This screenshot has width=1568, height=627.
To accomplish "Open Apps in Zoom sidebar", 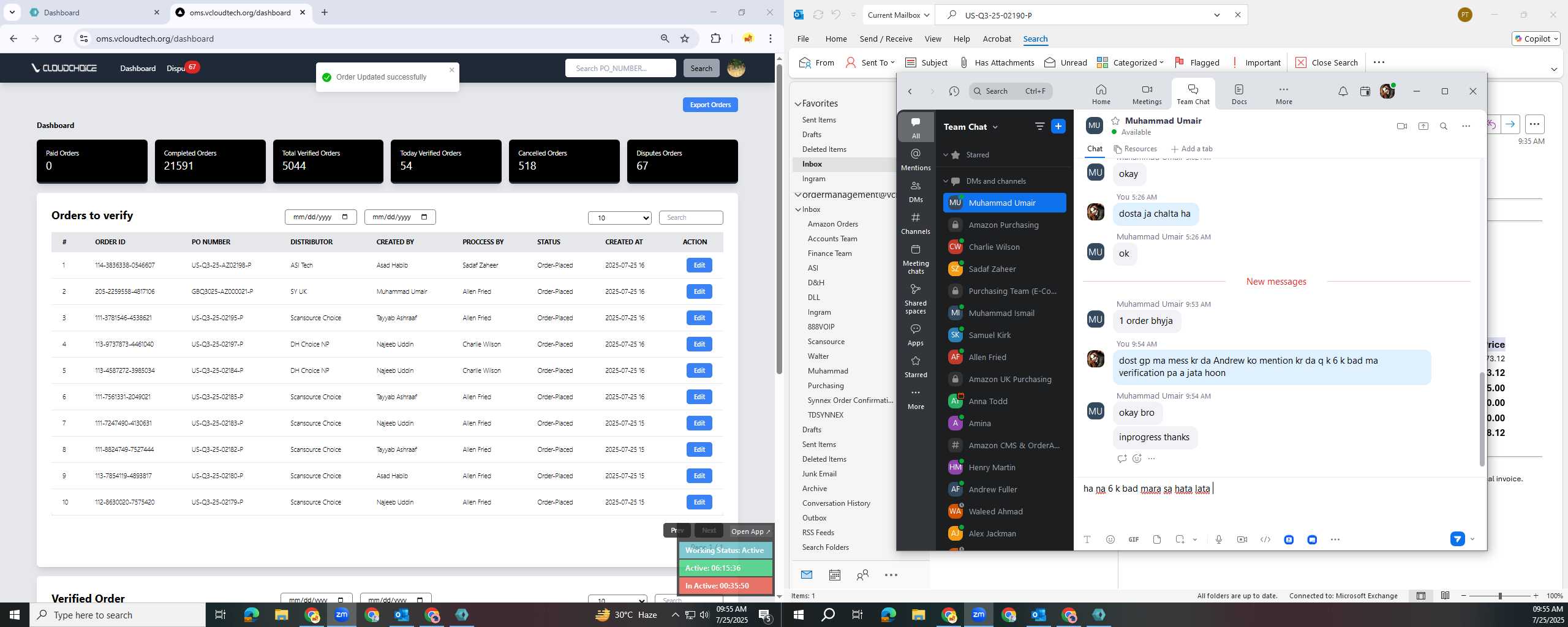I will tap(916, 334).
